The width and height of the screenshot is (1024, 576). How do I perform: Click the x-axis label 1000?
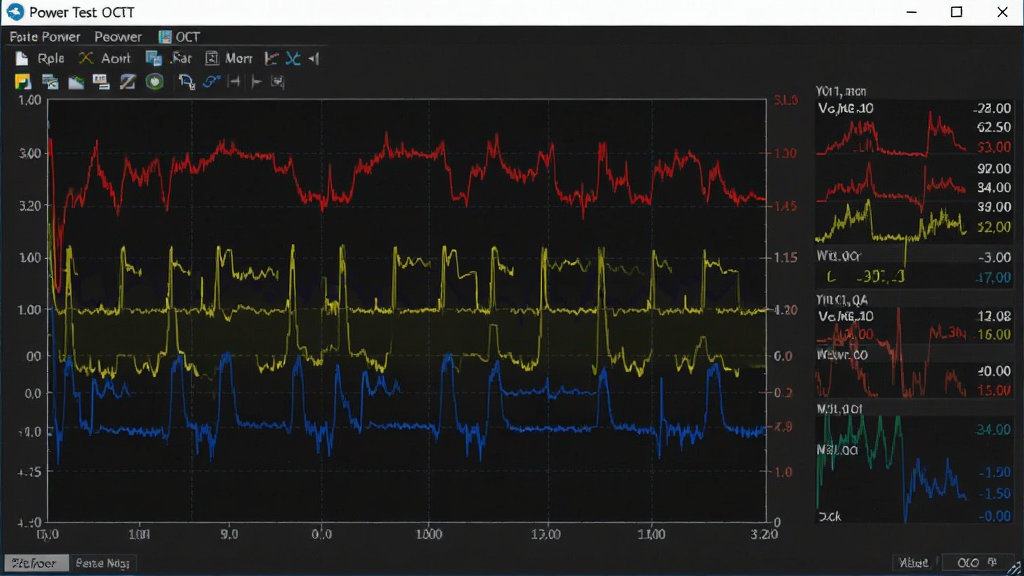pyautogui.click(x=428, y=534)
